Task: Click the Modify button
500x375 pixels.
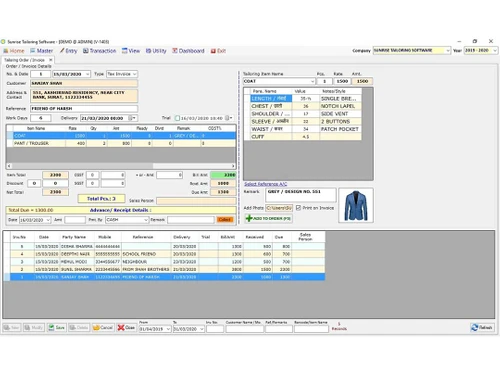Action: 34,328
